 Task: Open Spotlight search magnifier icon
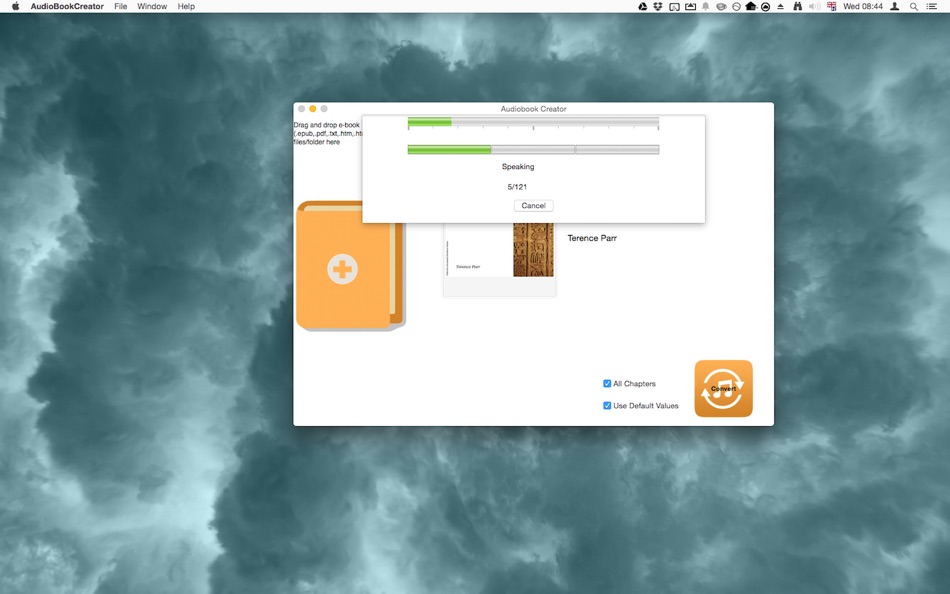(x=914, y=6)
